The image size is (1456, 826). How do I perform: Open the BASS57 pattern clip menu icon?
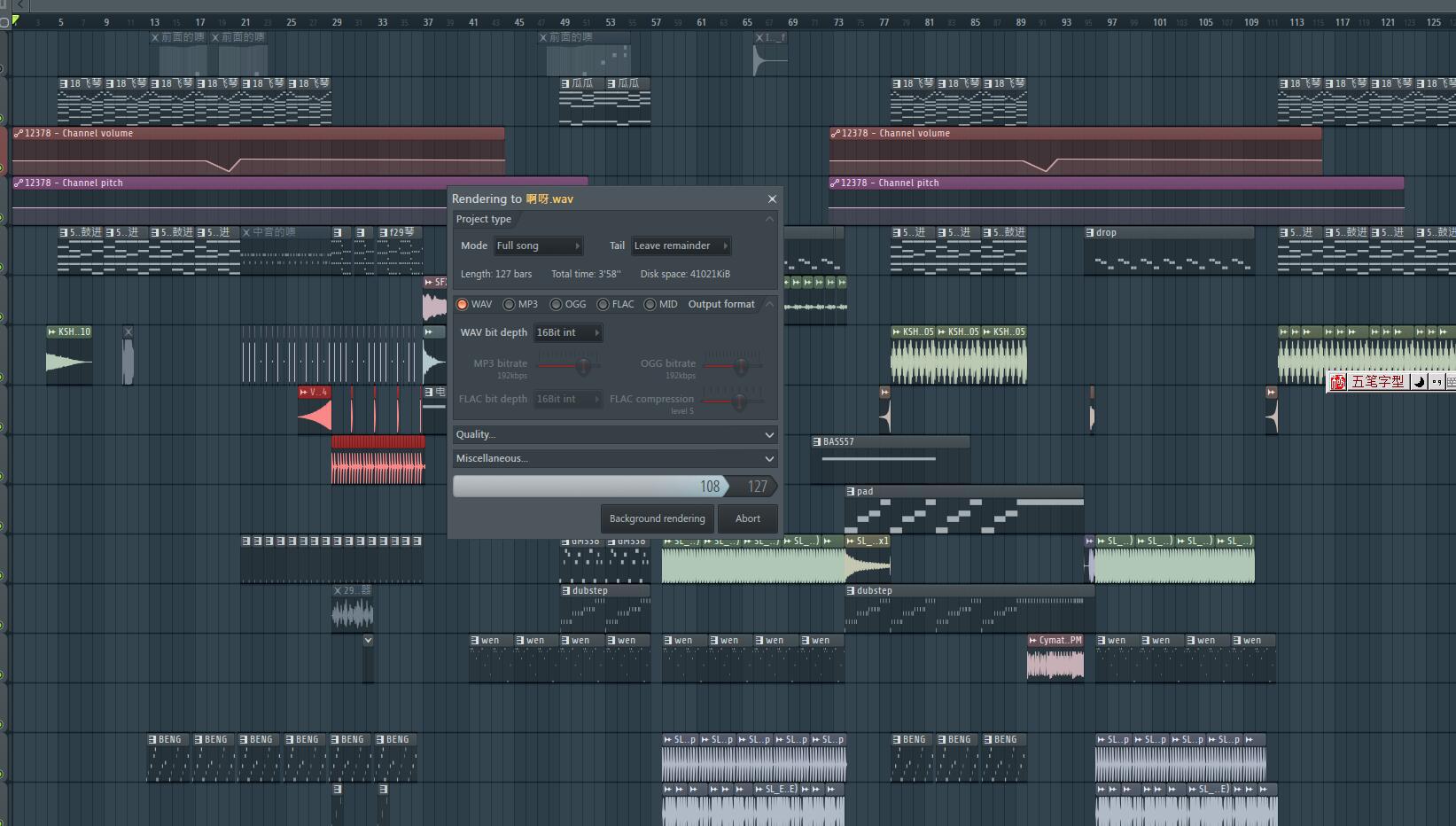pyautogui.click(x=817, y=441)
